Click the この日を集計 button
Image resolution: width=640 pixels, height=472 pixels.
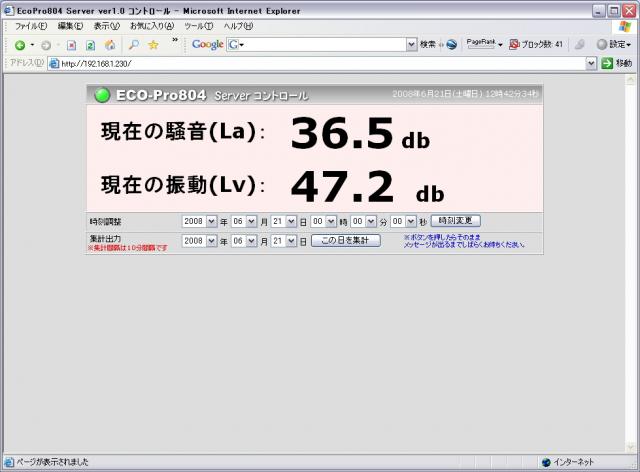(x=346, y=240)
